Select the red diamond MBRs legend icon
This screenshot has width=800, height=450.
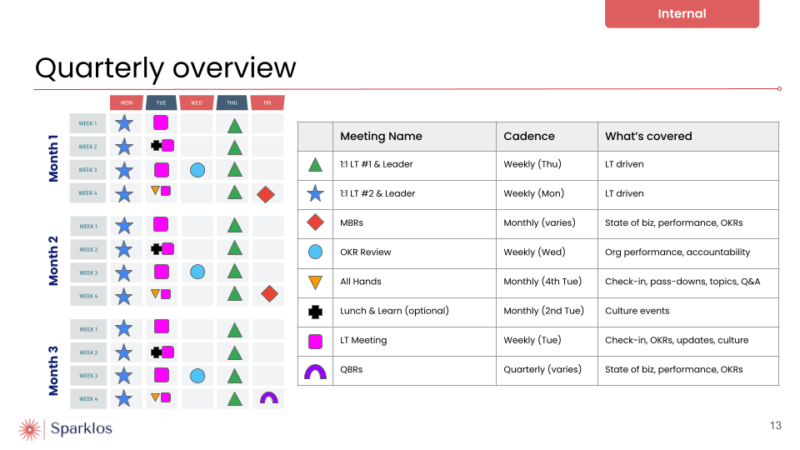click(315, 223)
